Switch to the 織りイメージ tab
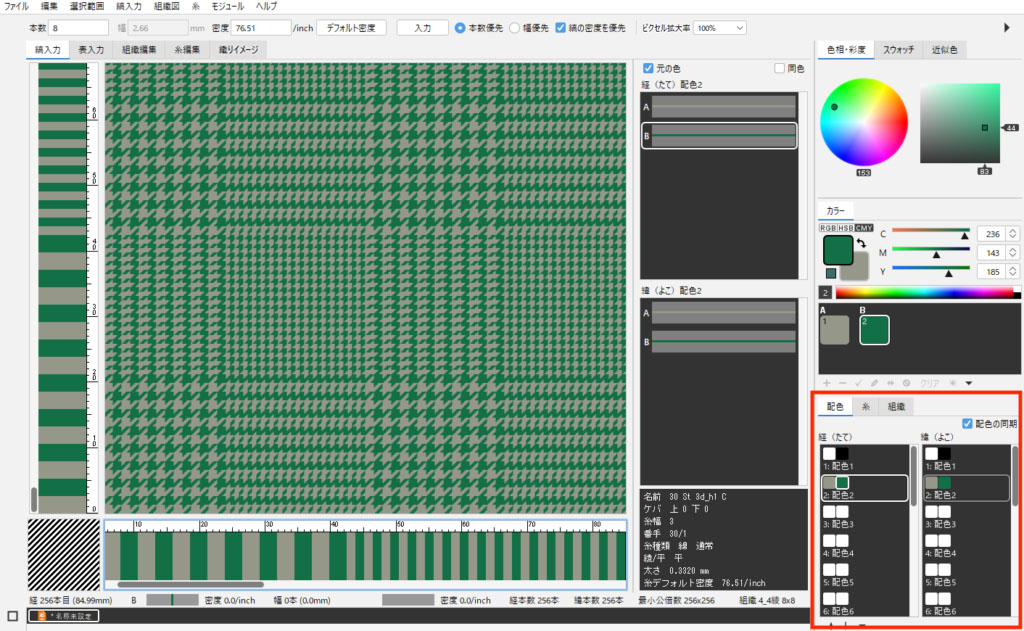1024x631 pixels. (240, 48)
